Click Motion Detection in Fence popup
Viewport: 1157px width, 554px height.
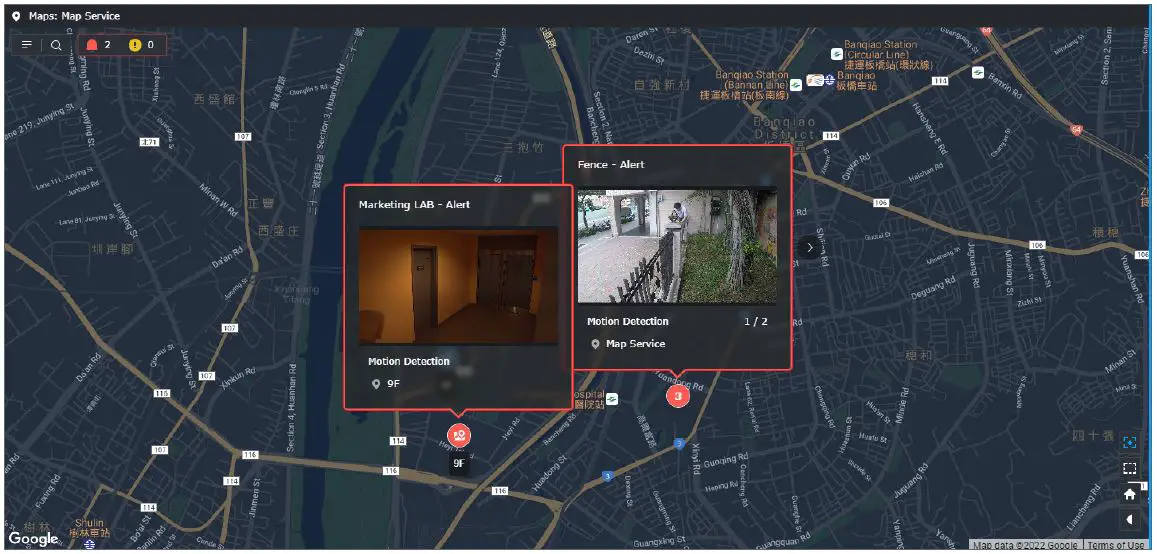tap(628, 322)
